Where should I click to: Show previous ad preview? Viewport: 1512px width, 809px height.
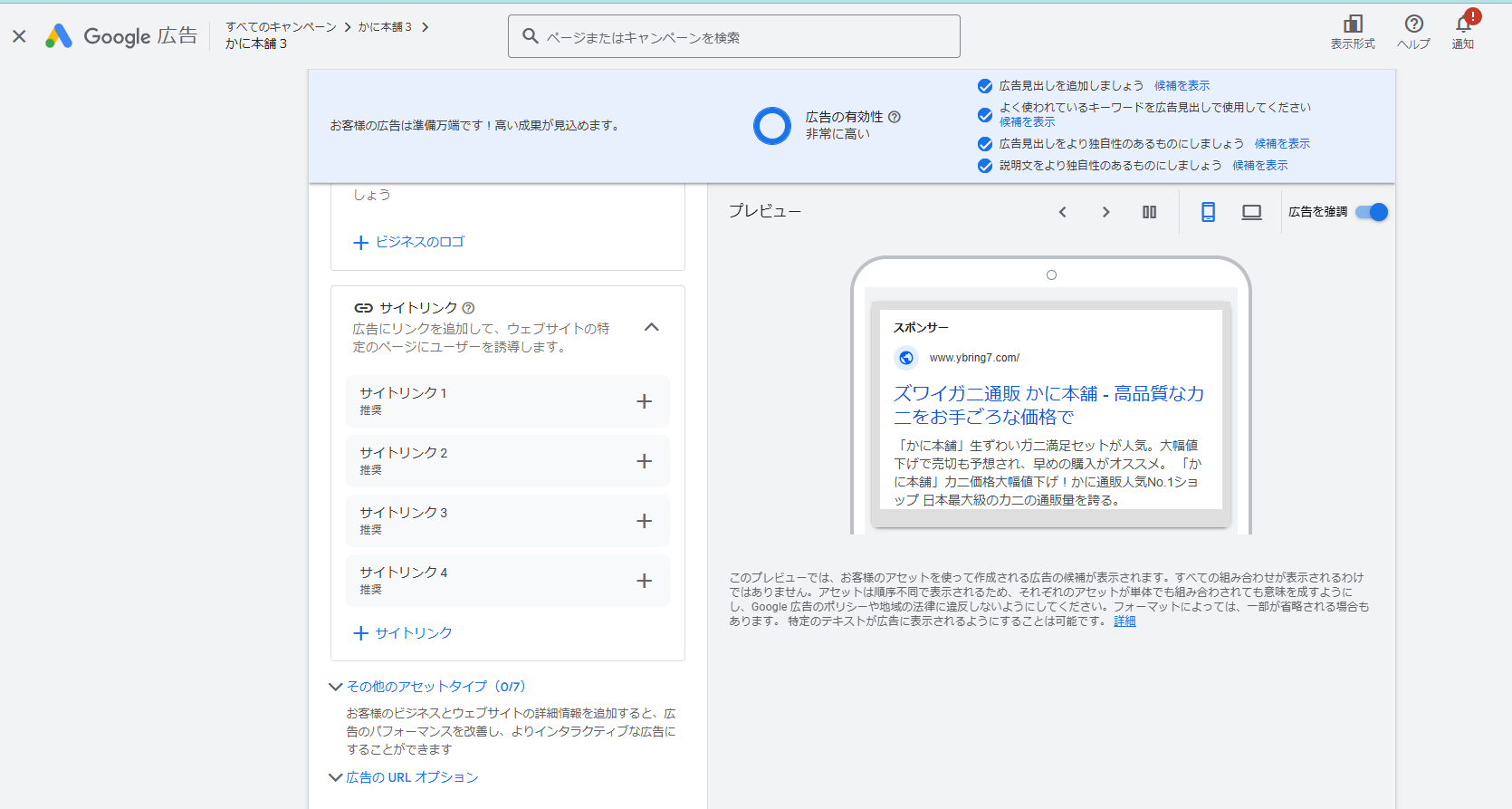click(x=1063, y=212)
